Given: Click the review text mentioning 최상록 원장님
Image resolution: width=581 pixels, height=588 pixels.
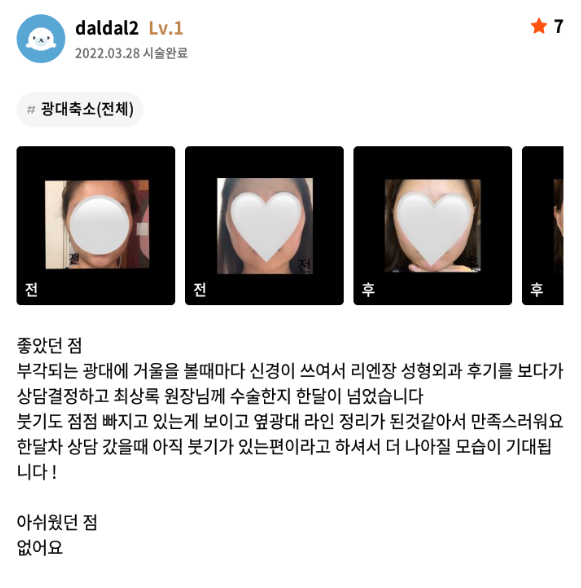Looking at the screenshot, I should (x=220, y=396).
